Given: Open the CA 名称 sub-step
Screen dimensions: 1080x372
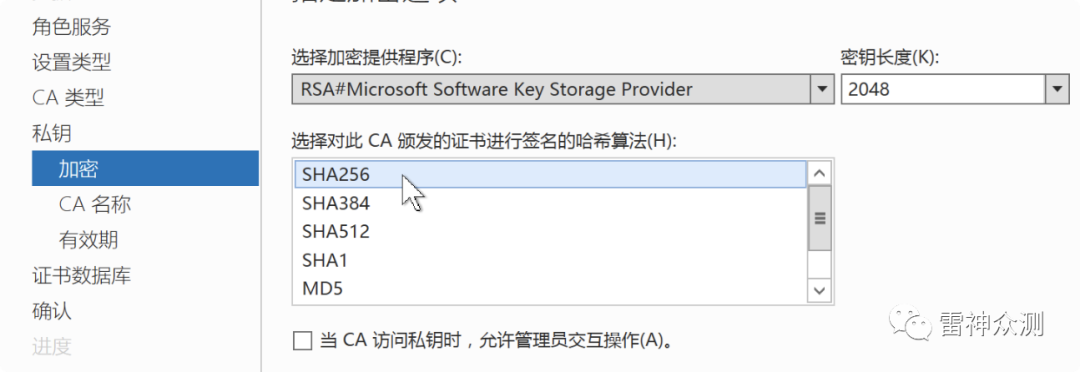Looking at the screenshot, I should (x=94, y=204).
